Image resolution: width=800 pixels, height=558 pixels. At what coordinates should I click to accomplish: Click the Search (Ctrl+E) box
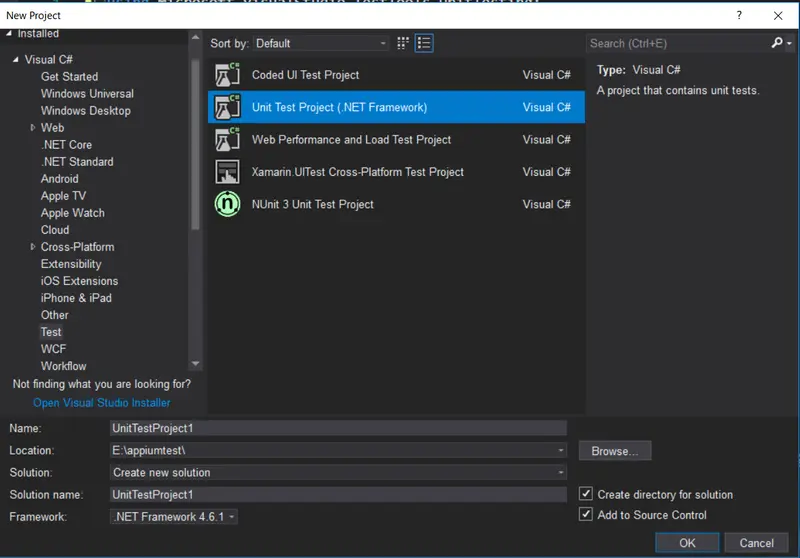tap(678, 43)
